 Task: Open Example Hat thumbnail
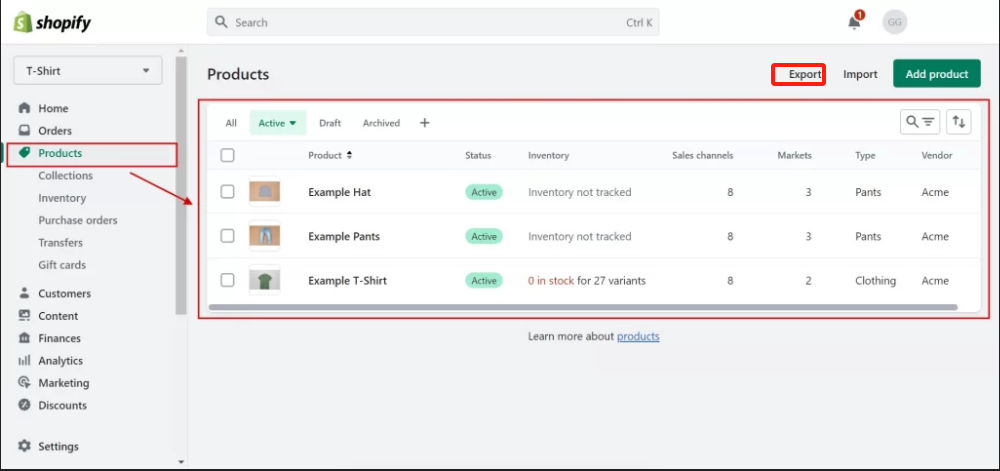(265, 192)
